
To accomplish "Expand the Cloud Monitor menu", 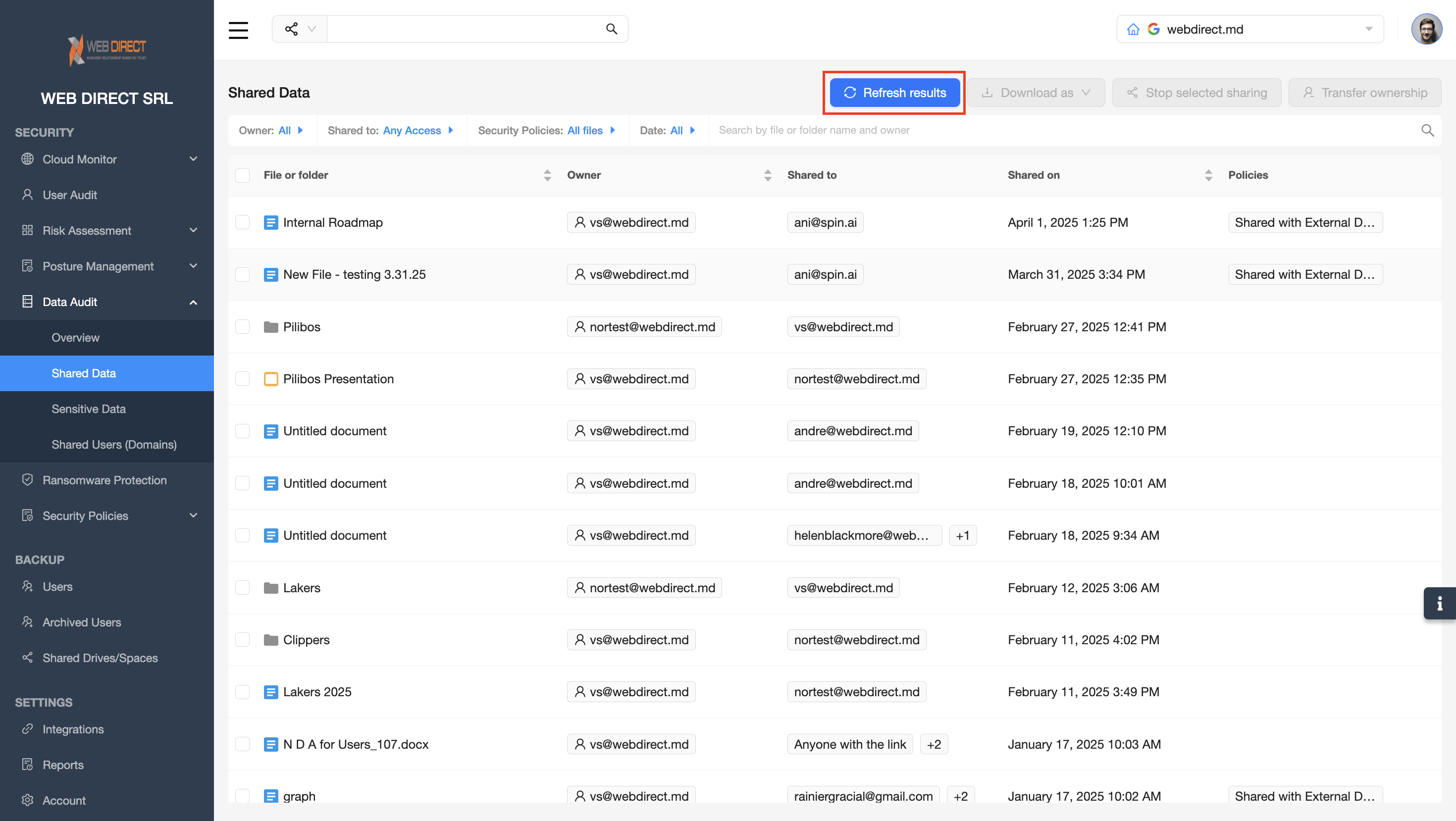I will [107, 159].
